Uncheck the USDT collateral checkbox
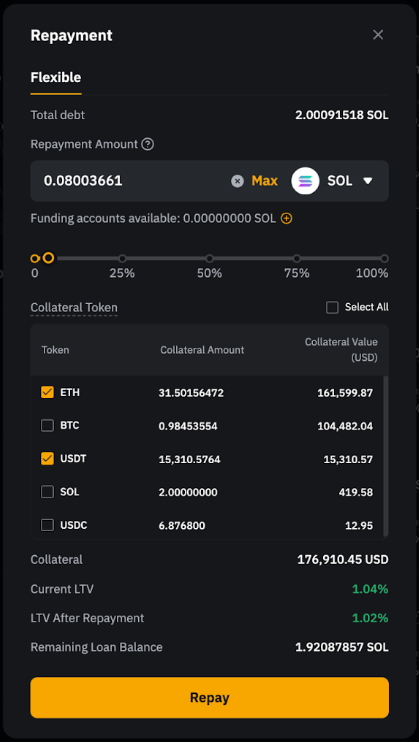 pos(47,459)
